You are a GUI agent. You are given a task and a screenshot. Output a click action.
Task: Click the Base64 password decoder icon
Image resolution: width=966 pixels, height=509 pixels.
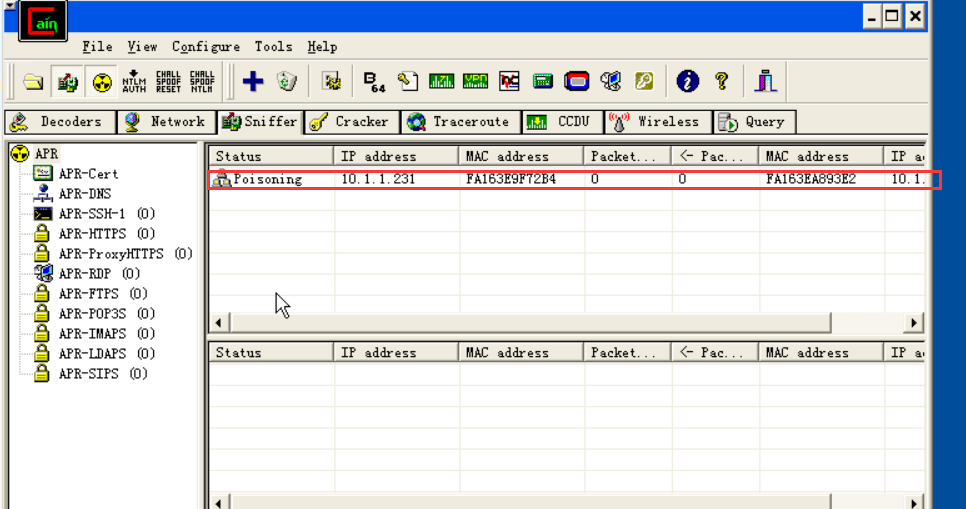coord(374,81)
